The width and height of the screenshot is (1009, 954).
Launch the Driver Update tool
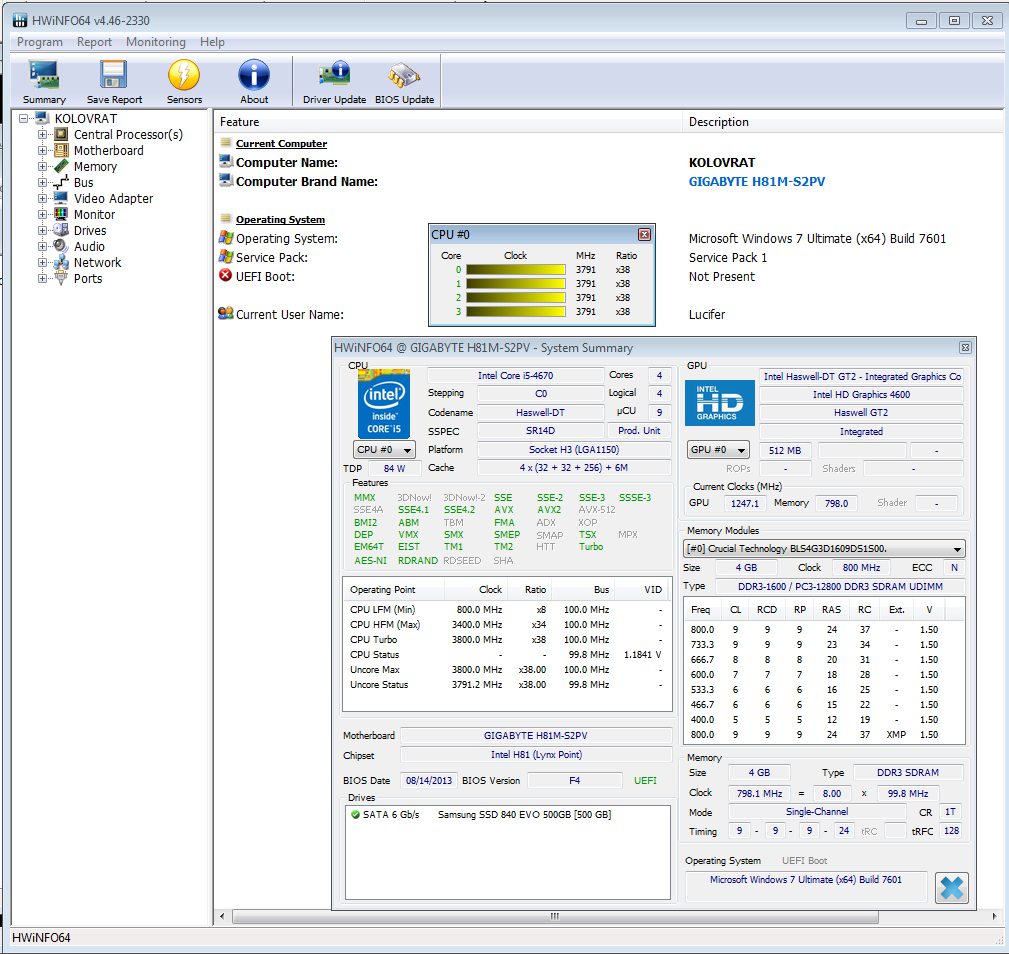pos(335,75)
